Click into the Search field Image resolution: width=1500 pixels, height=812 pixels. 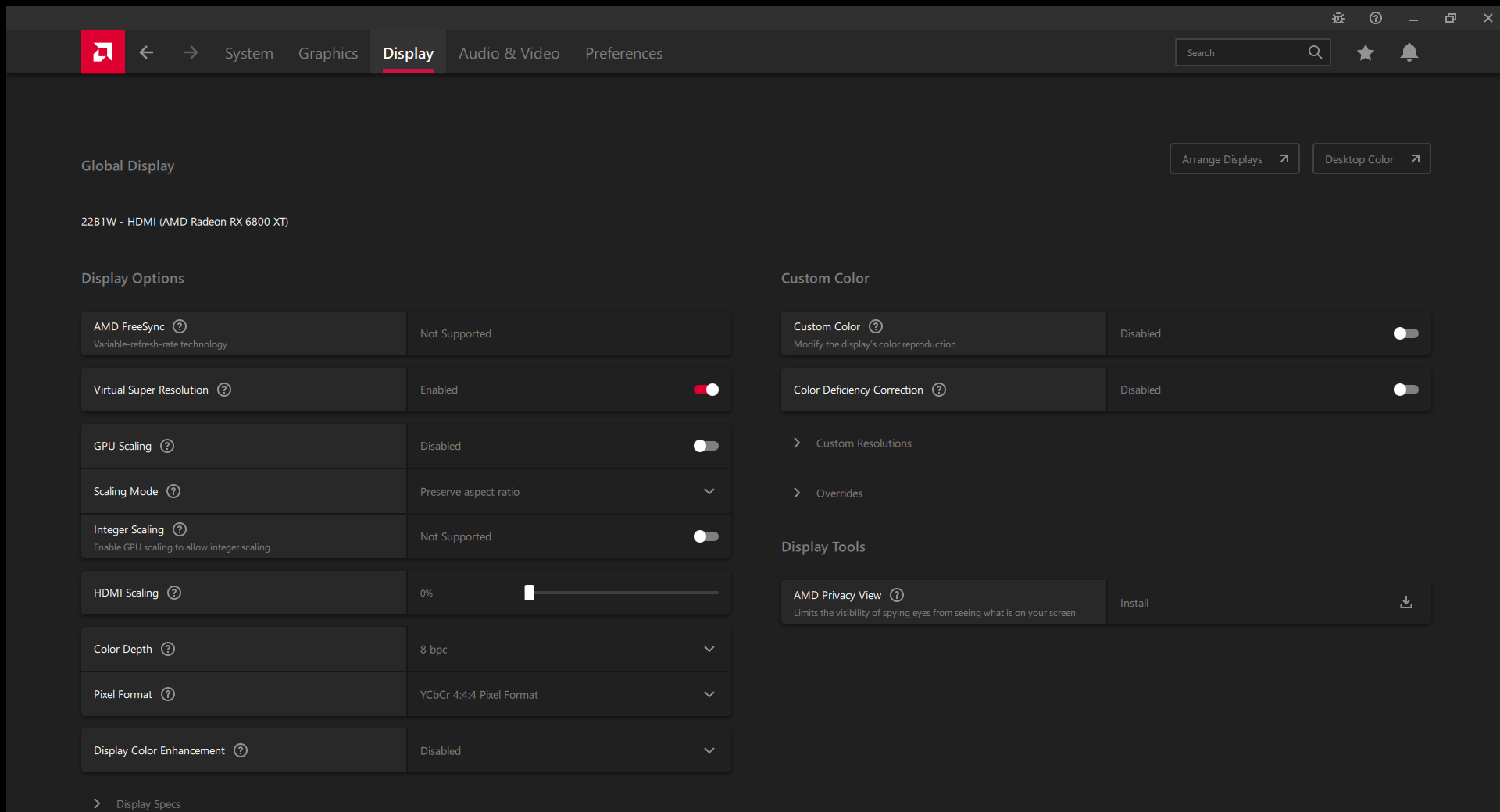[x=1242, y=53]
